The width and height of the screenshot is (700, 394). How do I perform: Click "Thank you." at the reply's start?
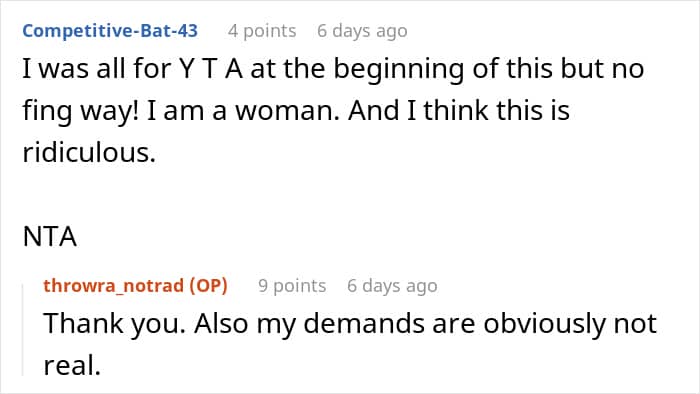pyautogui.click(x=114, y=323)
